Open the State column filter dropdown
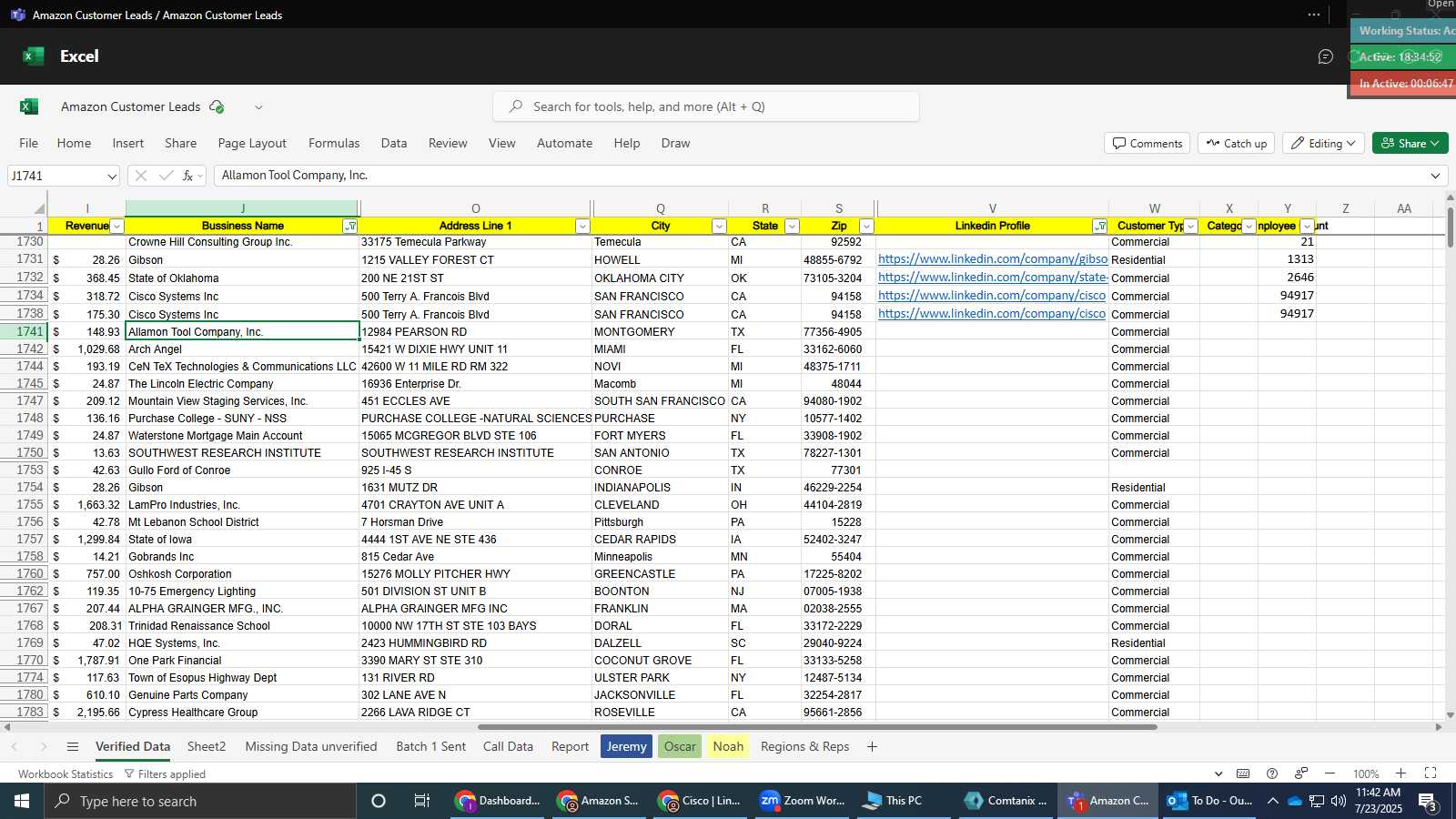This screenshot has width=1456, height=819. (792, 227)
